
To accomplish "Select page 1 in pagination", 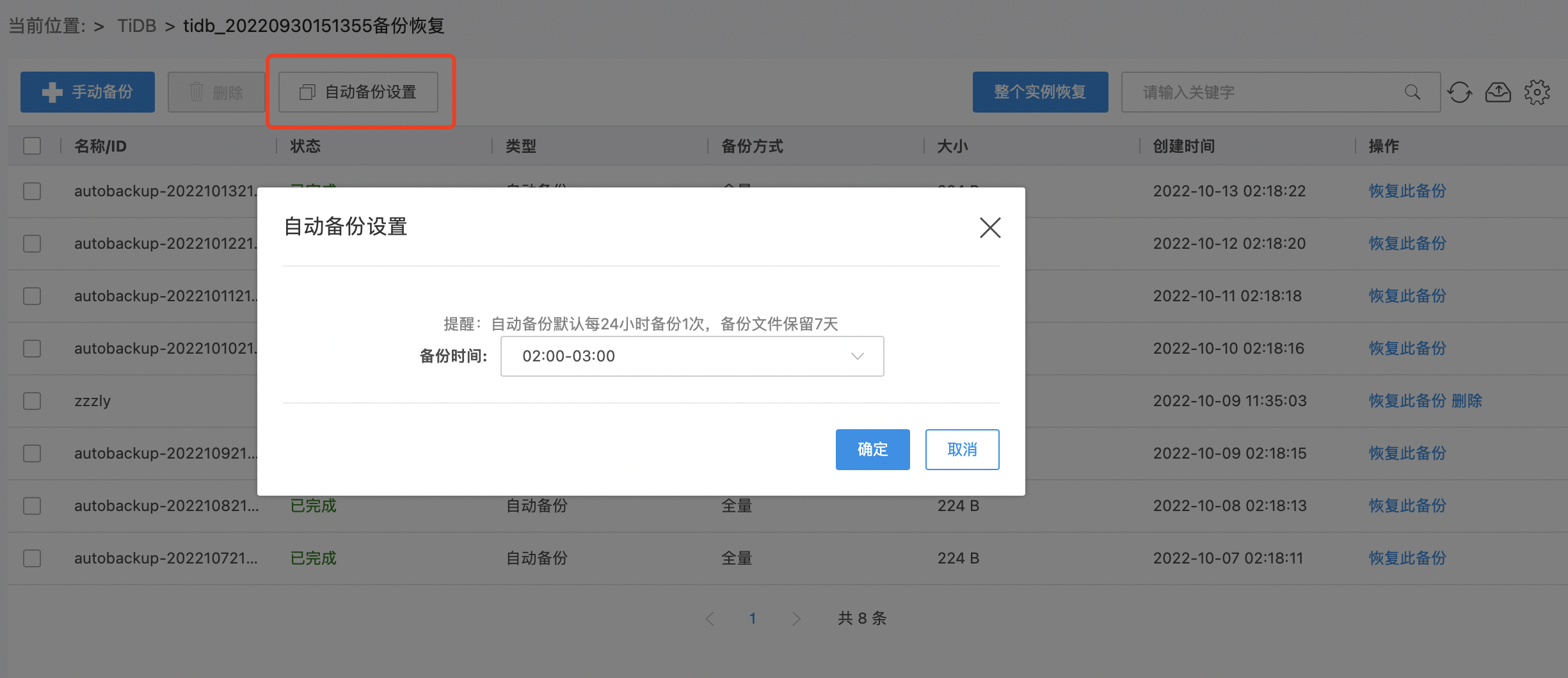I will (753, 619).
